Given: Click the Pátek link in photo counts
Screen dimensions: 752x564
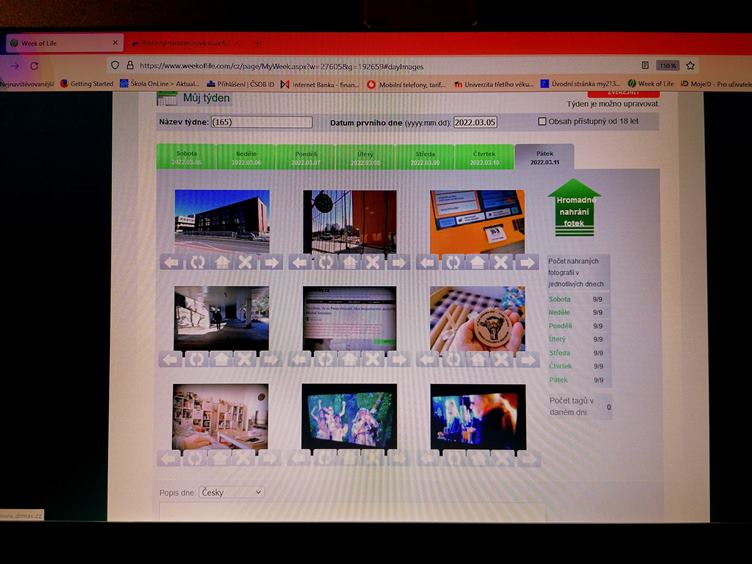Looking at the screenshot, I should pos(558,380).
